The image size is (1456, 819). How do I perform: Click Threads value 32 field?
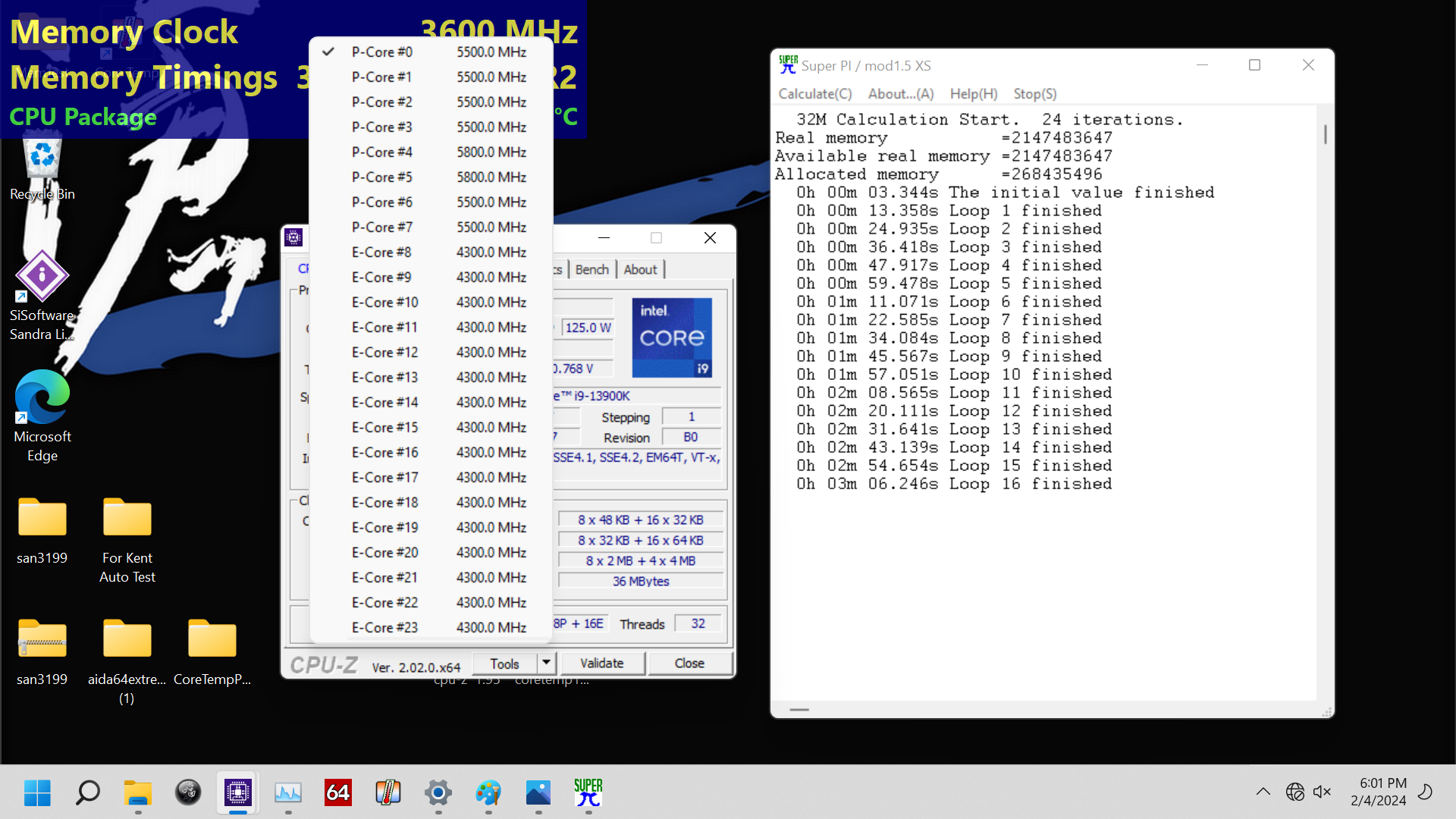pyautogui.click(x=698, y=623)
